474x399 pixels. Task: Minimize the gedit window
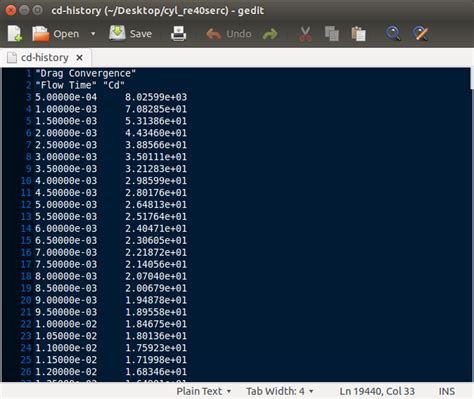coord(24,10)
